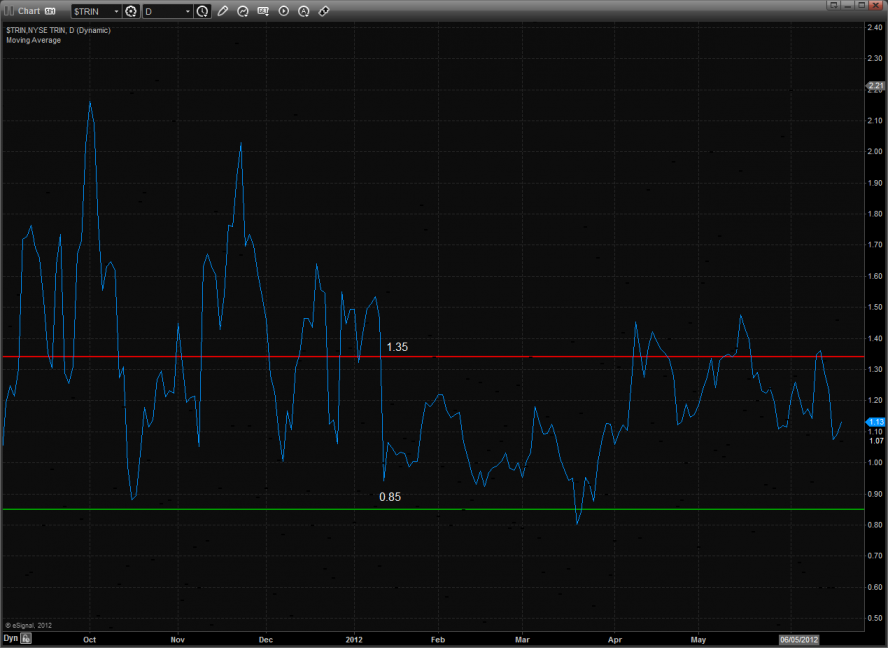This screenshot has height=648, width=888.
Task: Toggle the Dyn scaling icon
Action: pyautogui.click(x=10, y=637)
